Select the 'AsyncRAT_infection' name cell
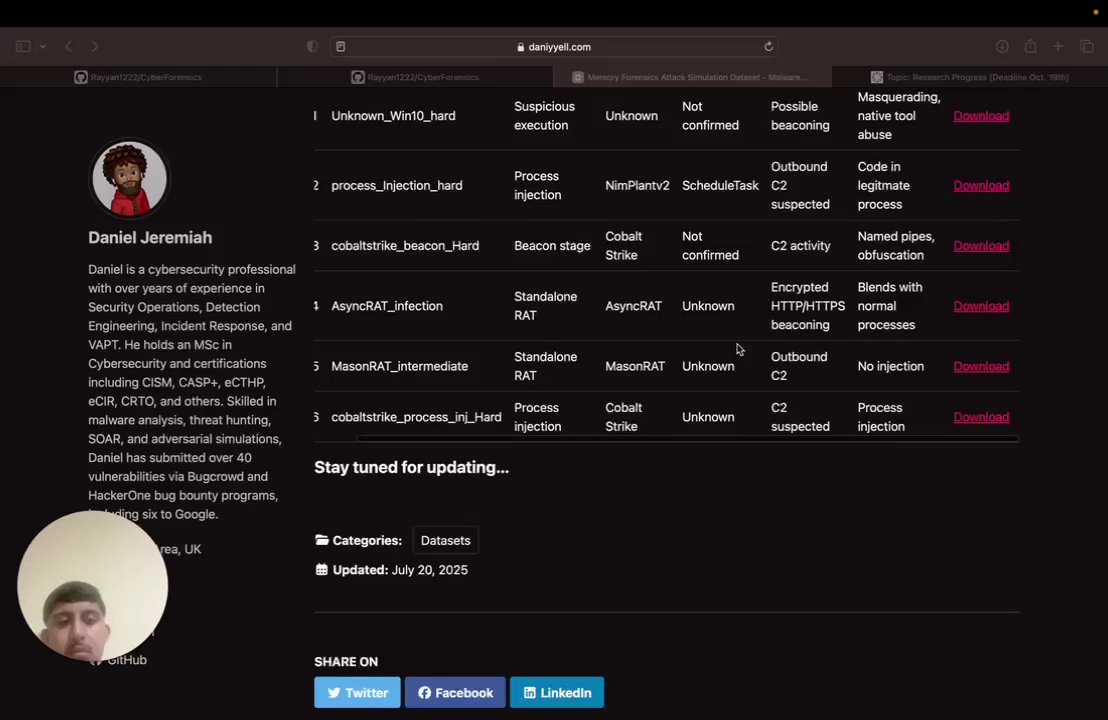 coord(387,306)
